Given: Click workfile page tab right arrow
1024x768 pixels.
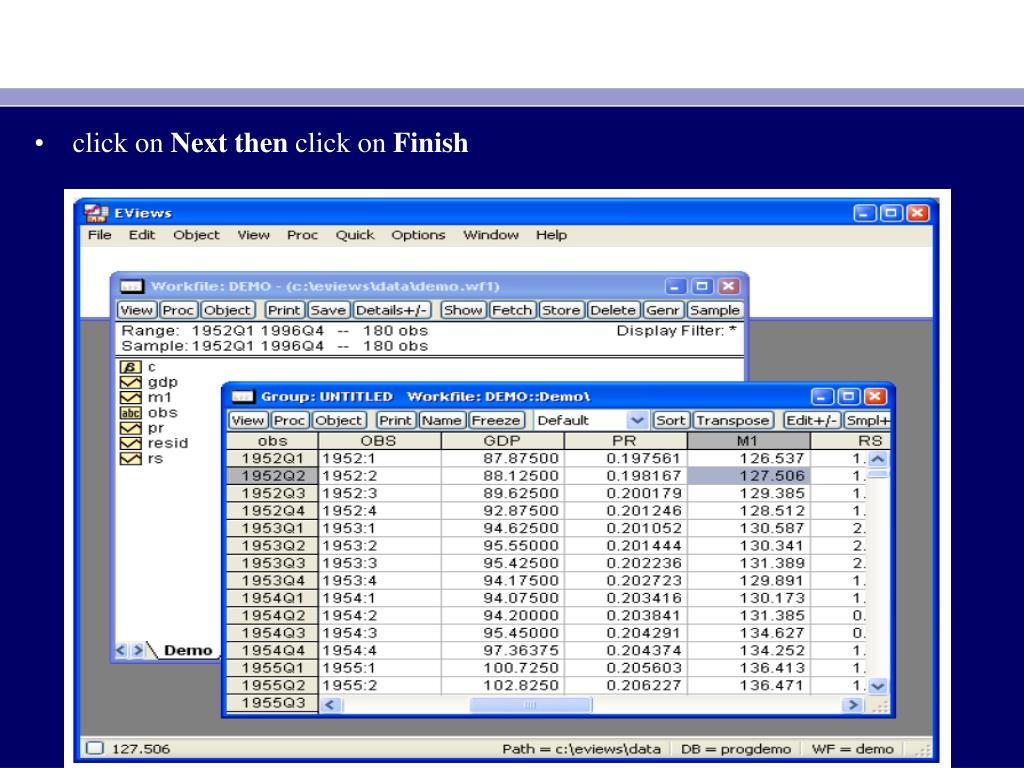Looking at the screenshot, I should pos(137,650).
